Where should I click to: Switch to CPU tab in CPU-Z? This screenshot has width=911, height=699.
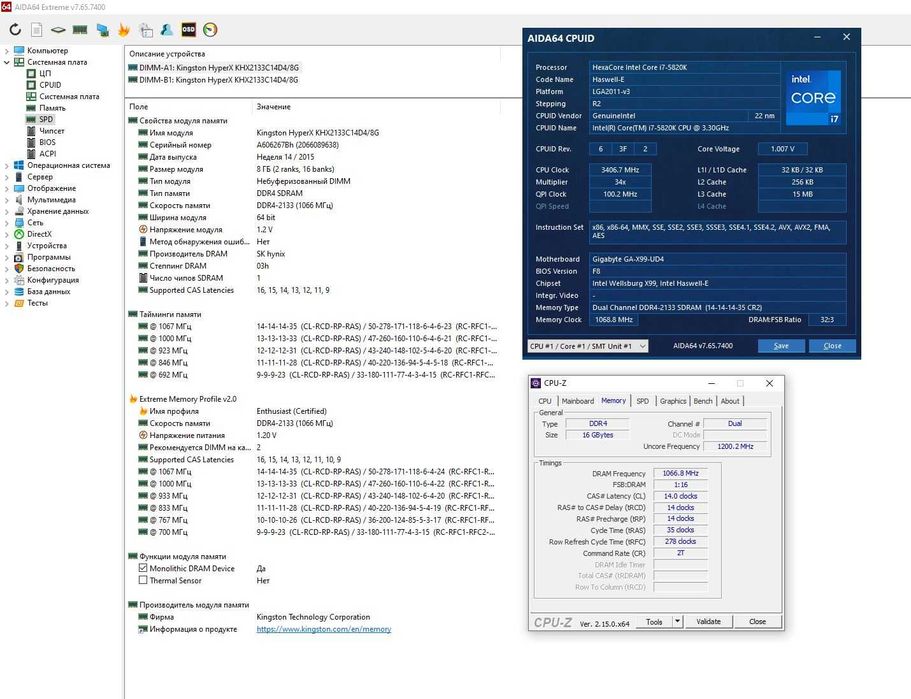coord(545,401)
